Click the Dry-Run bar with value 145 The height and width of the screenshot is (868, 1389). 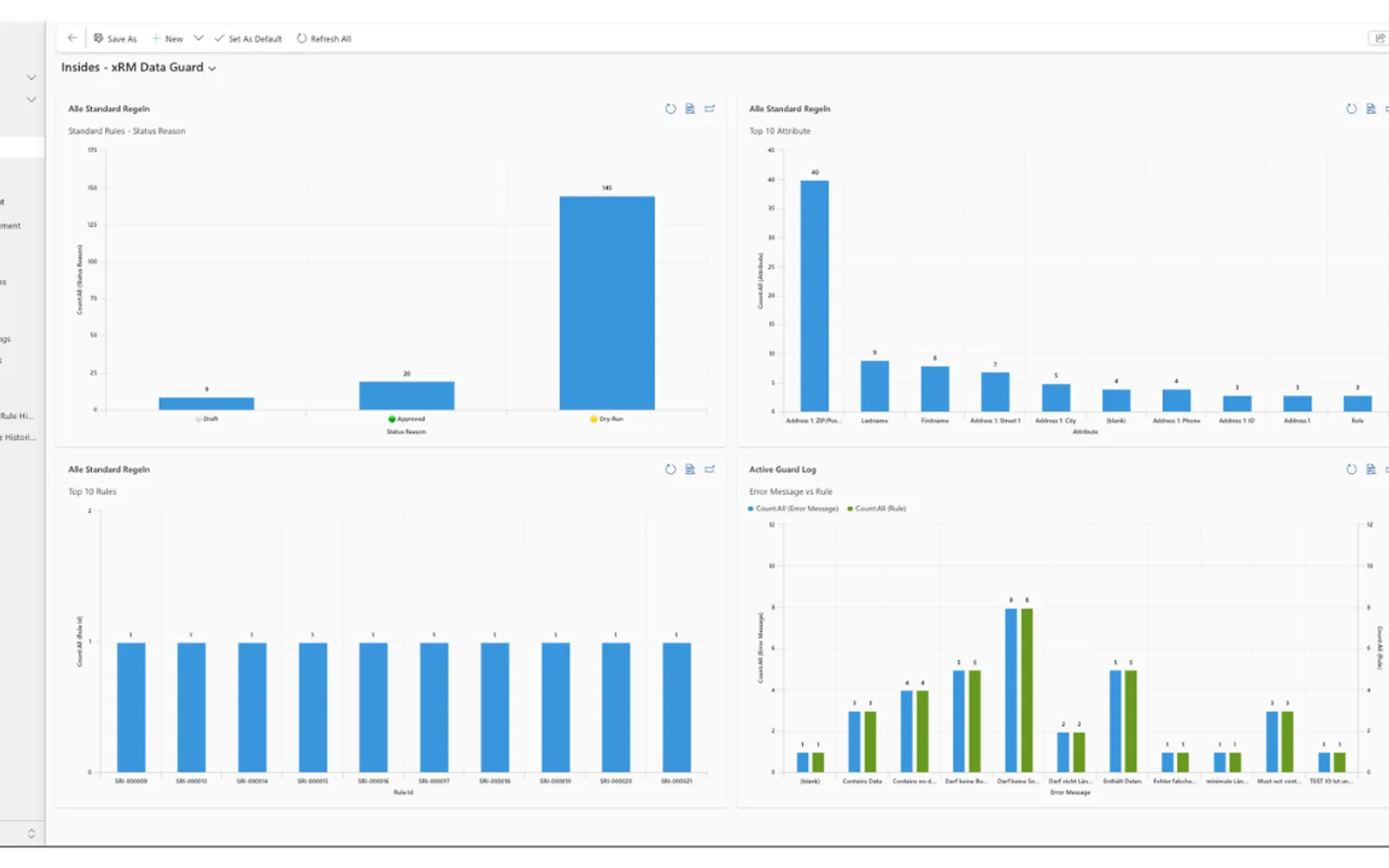click(x=607, y=303)
